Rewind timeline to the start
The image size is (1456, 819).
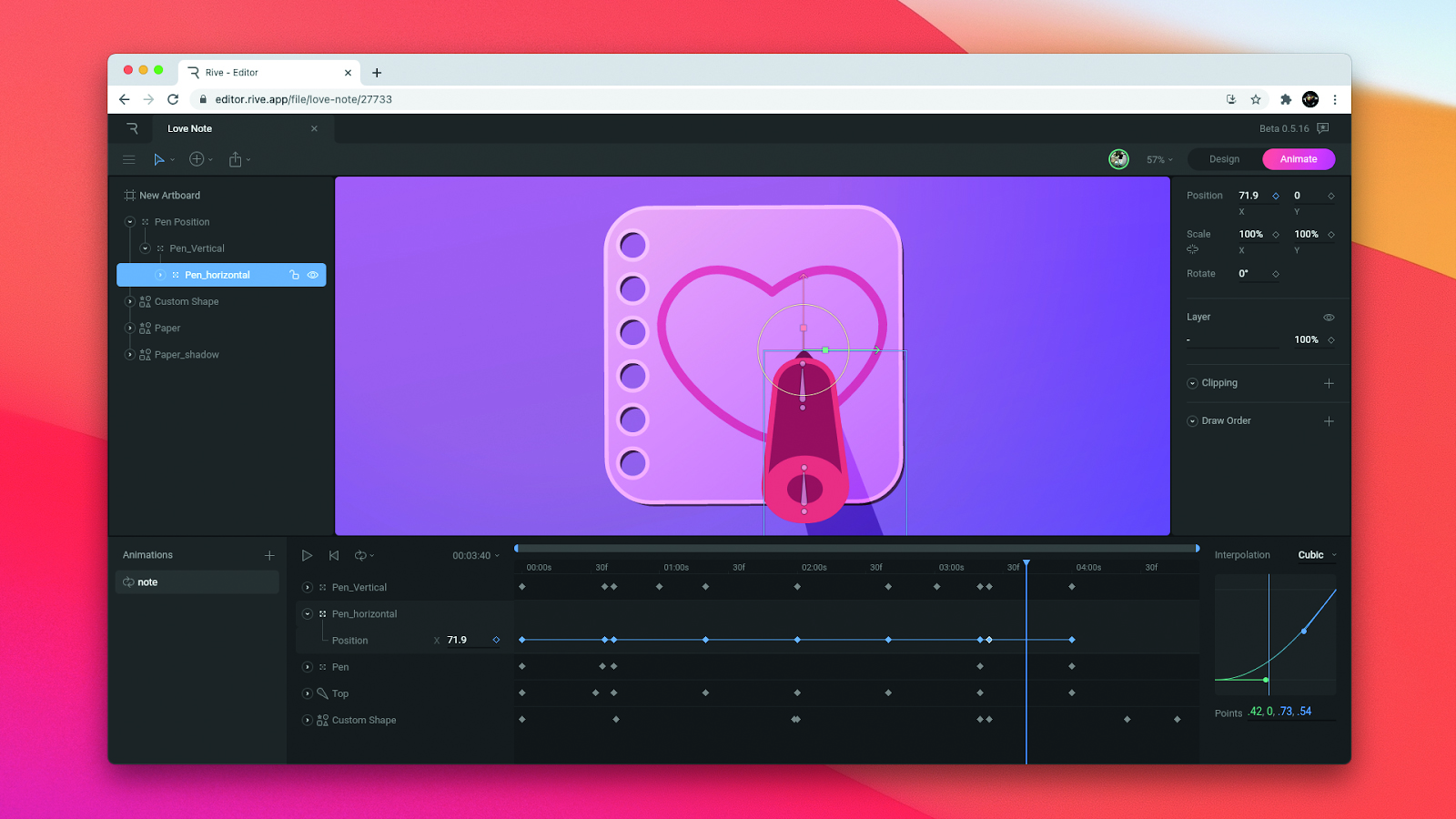[x=334, y=555]
